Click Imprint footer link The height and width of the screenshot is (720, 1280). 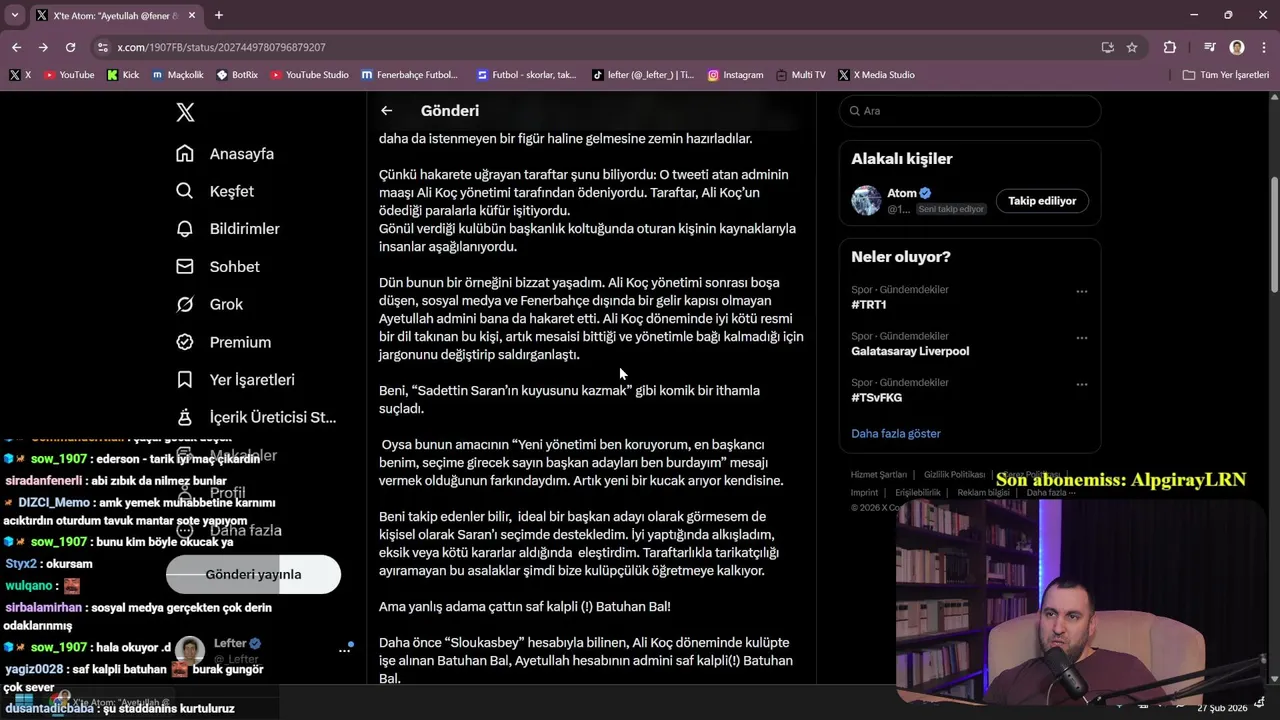(864, 493)
